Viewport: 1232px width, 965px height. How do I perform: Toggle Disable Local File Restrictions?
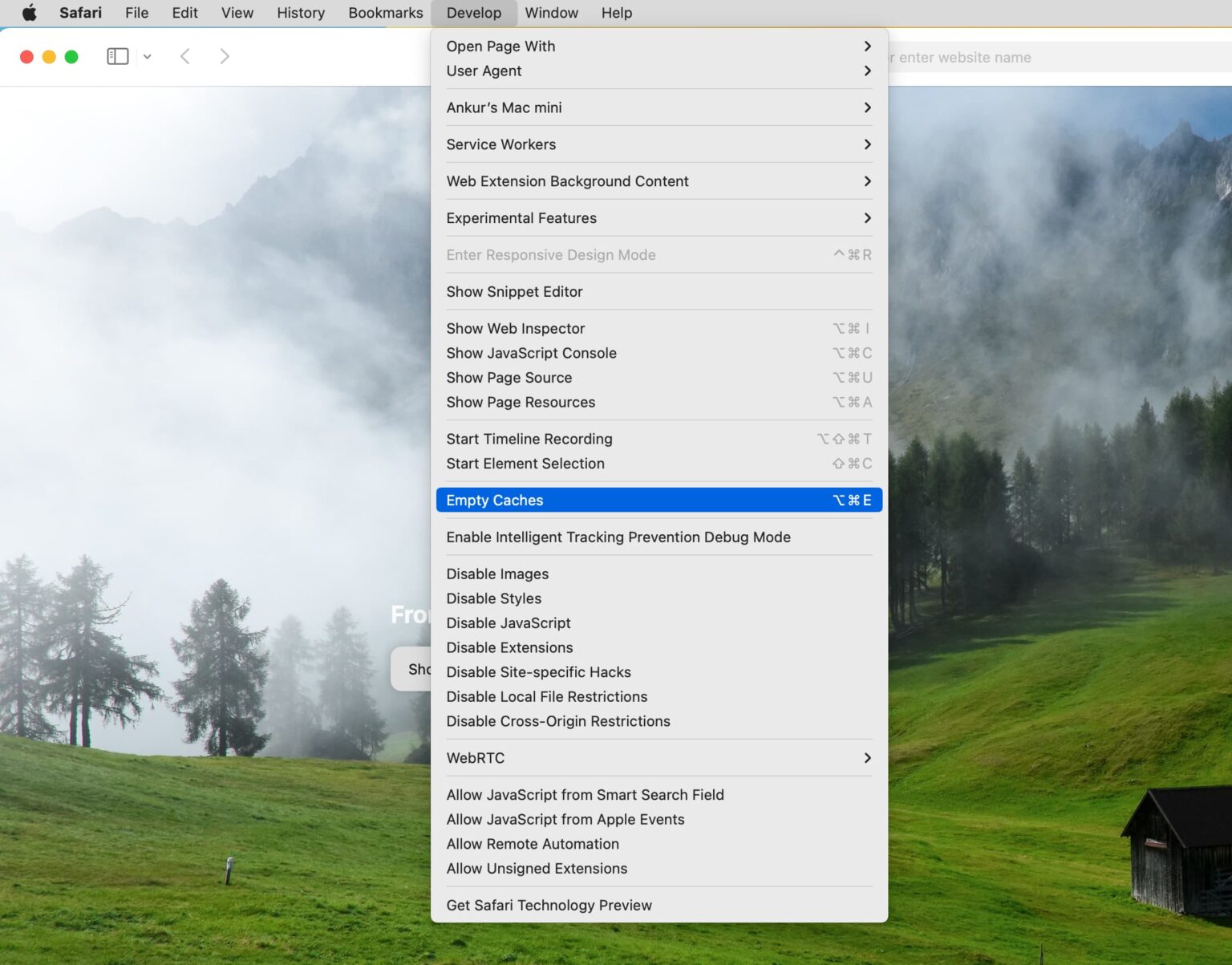click(659, 697)
